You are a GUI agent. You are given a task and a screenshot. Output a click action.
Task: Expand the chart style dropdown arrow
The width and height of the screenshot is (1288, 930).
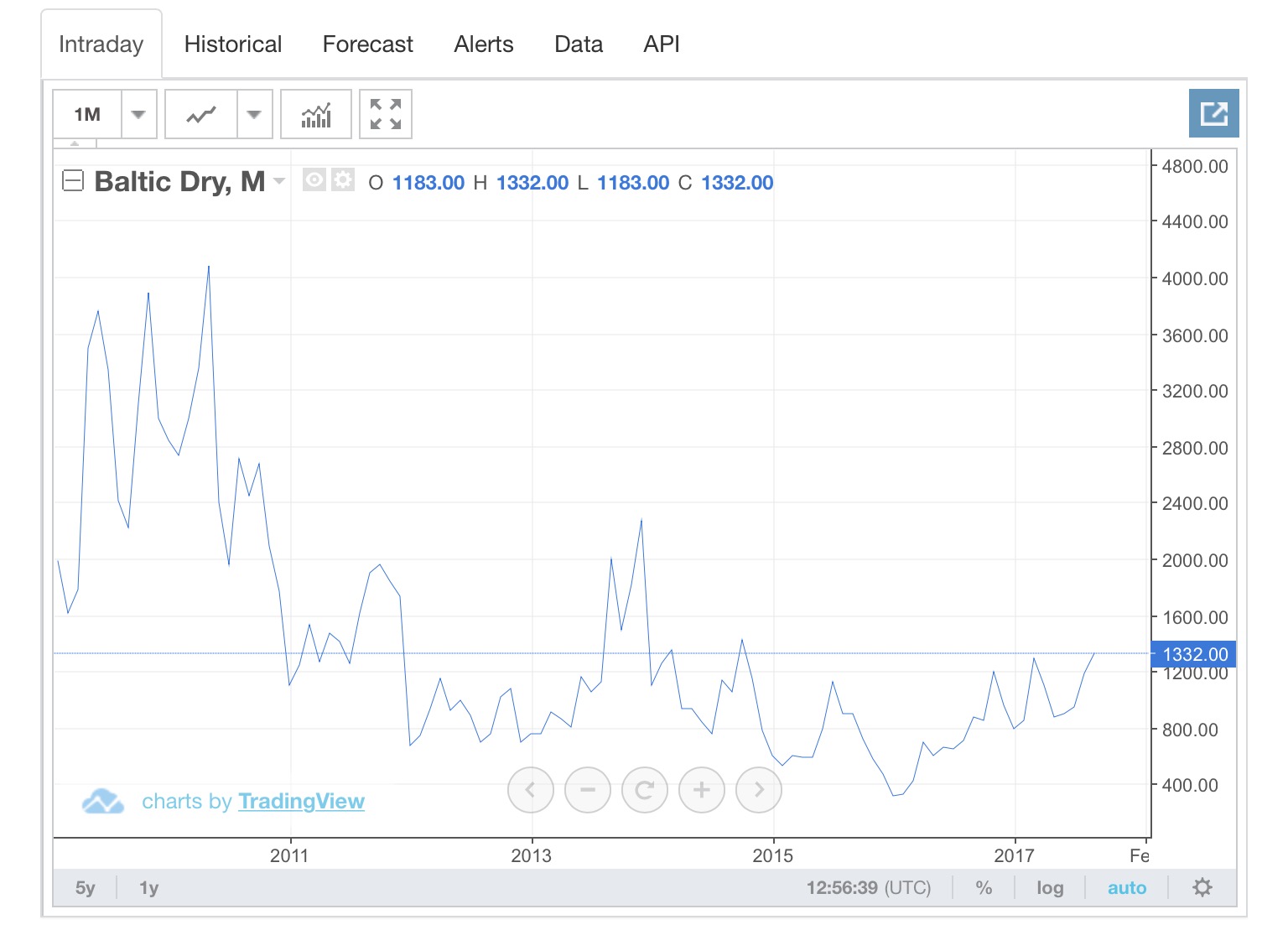pyautogui.click(x=254, y=114)
